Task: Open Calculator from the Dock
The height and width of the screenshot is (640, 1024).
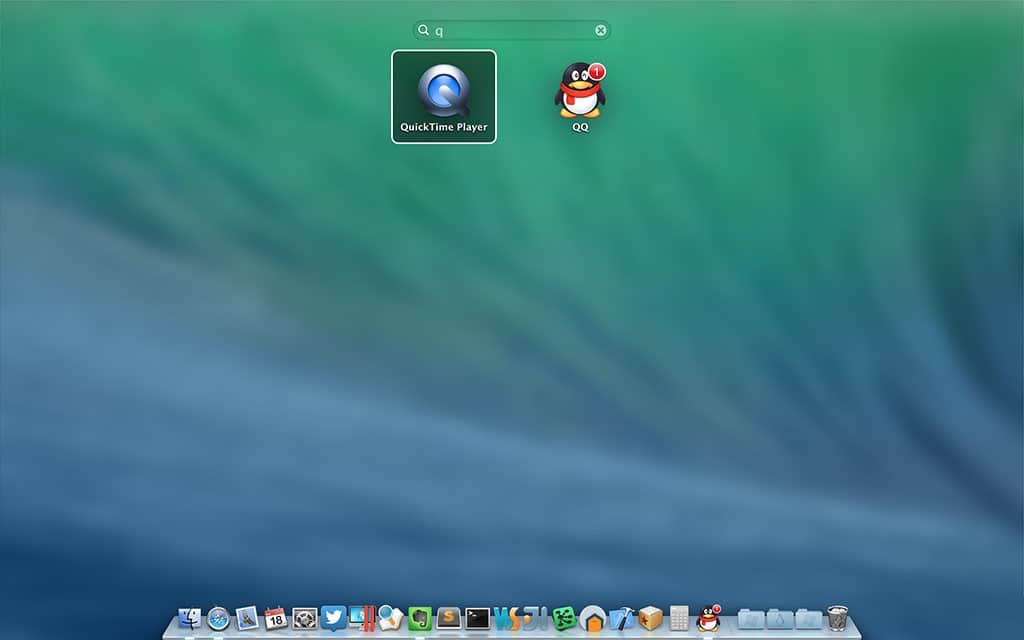Action: tap(679, 618)
